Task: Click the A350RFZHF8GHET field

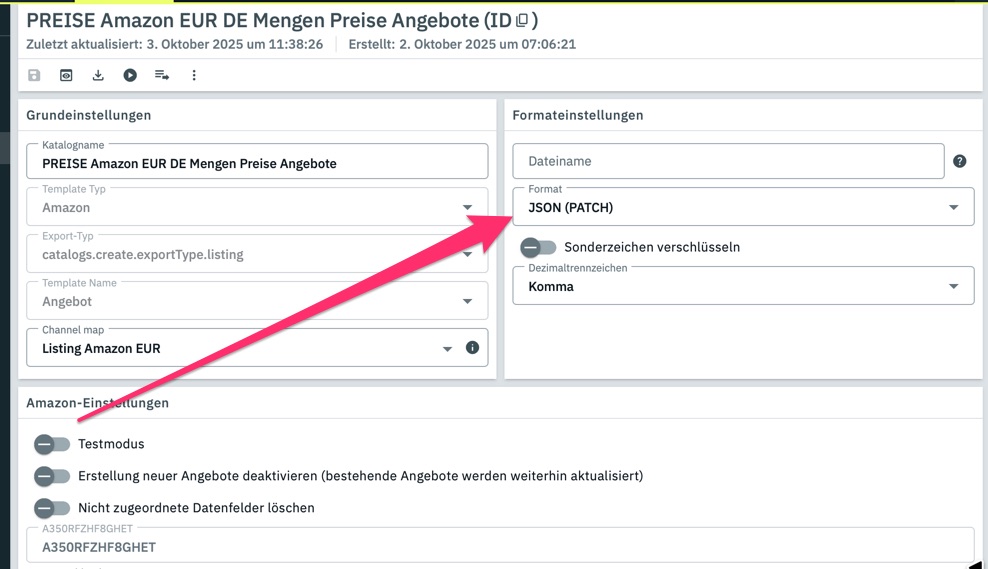Action: (x=500, y=547)
